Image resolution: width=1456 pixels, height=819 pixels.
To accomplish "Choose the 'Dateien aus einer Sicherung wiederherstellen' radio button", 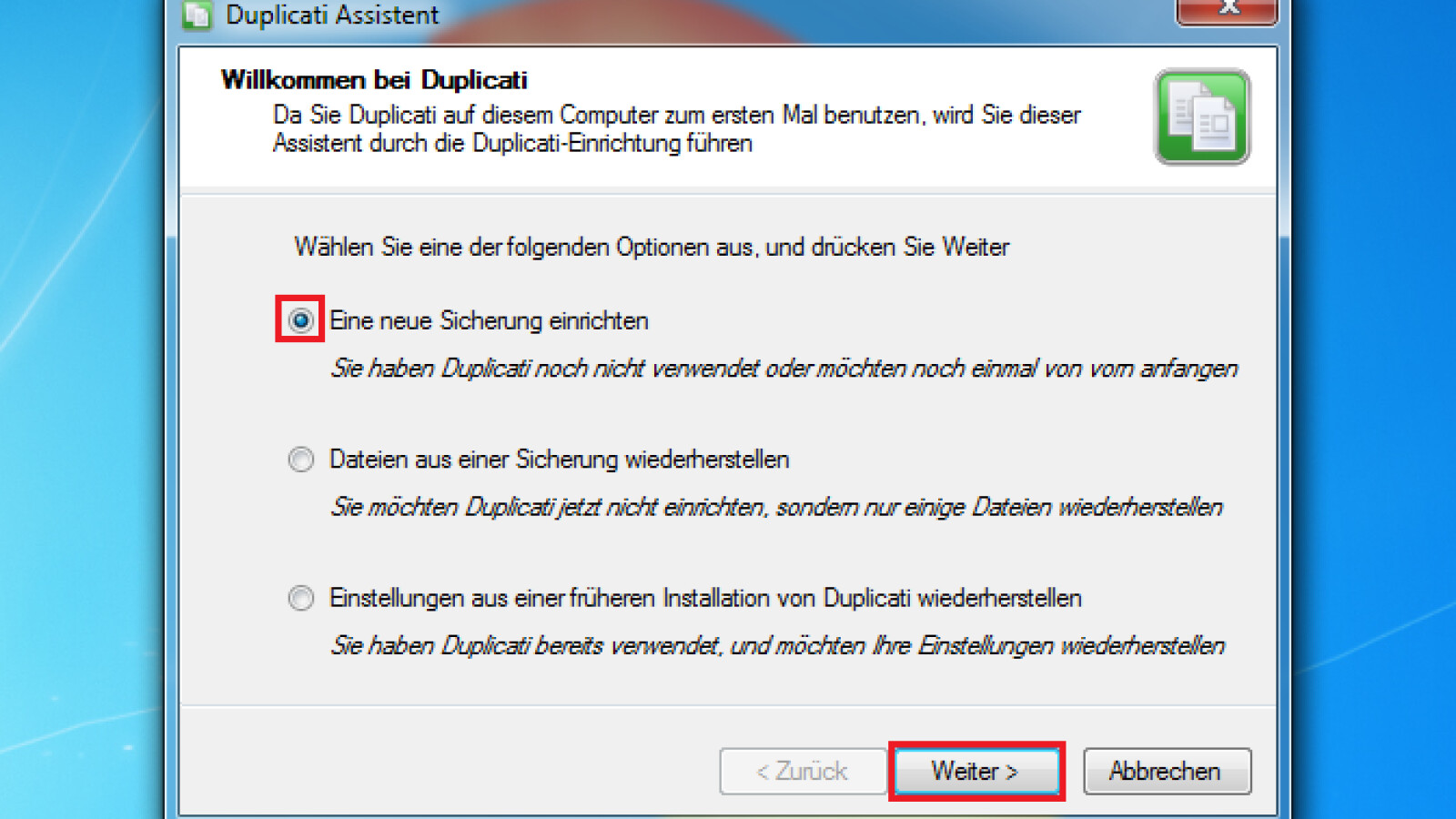I will pos(300,460).
